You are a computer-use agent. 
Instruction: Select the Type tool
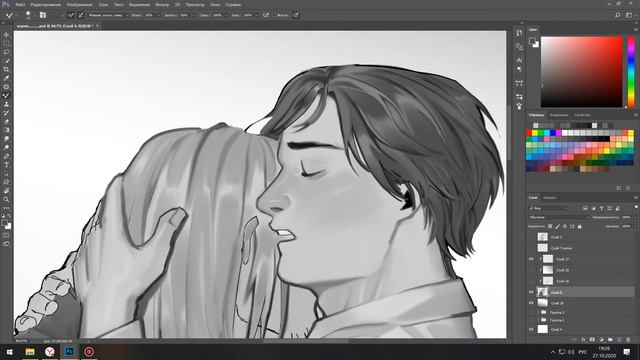[6, 165]
